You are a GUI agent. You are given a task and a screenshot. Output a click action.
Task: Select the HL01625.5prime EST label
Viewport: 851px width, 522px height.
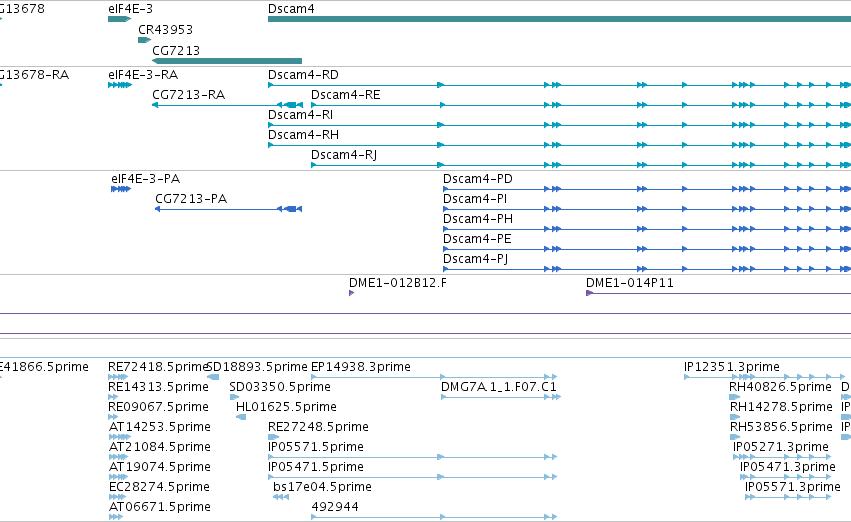click(x=286, y=408)
